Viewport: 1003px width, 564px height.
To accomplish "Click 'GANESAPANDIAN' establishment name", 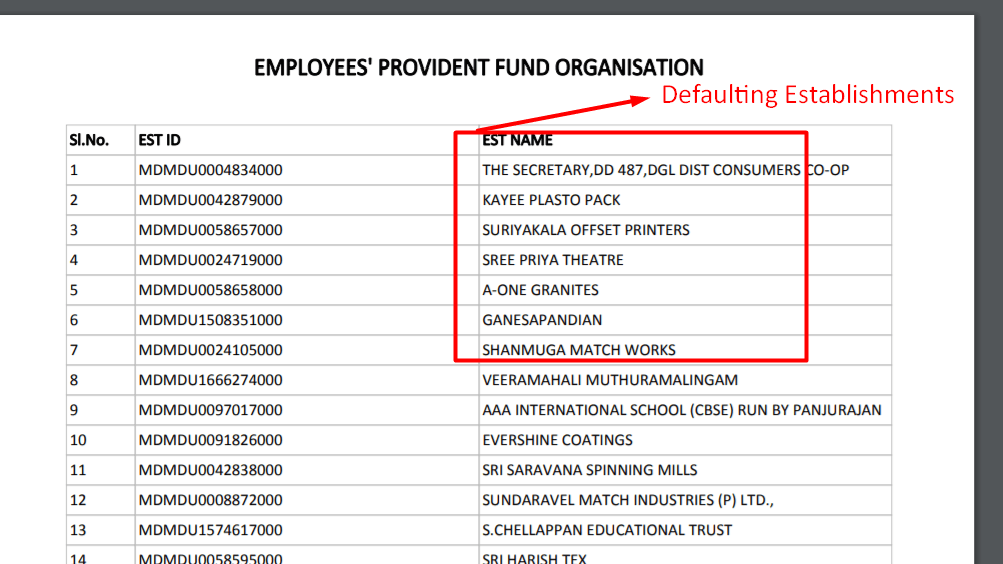I will pyautogui.click(x=542, y=320).
